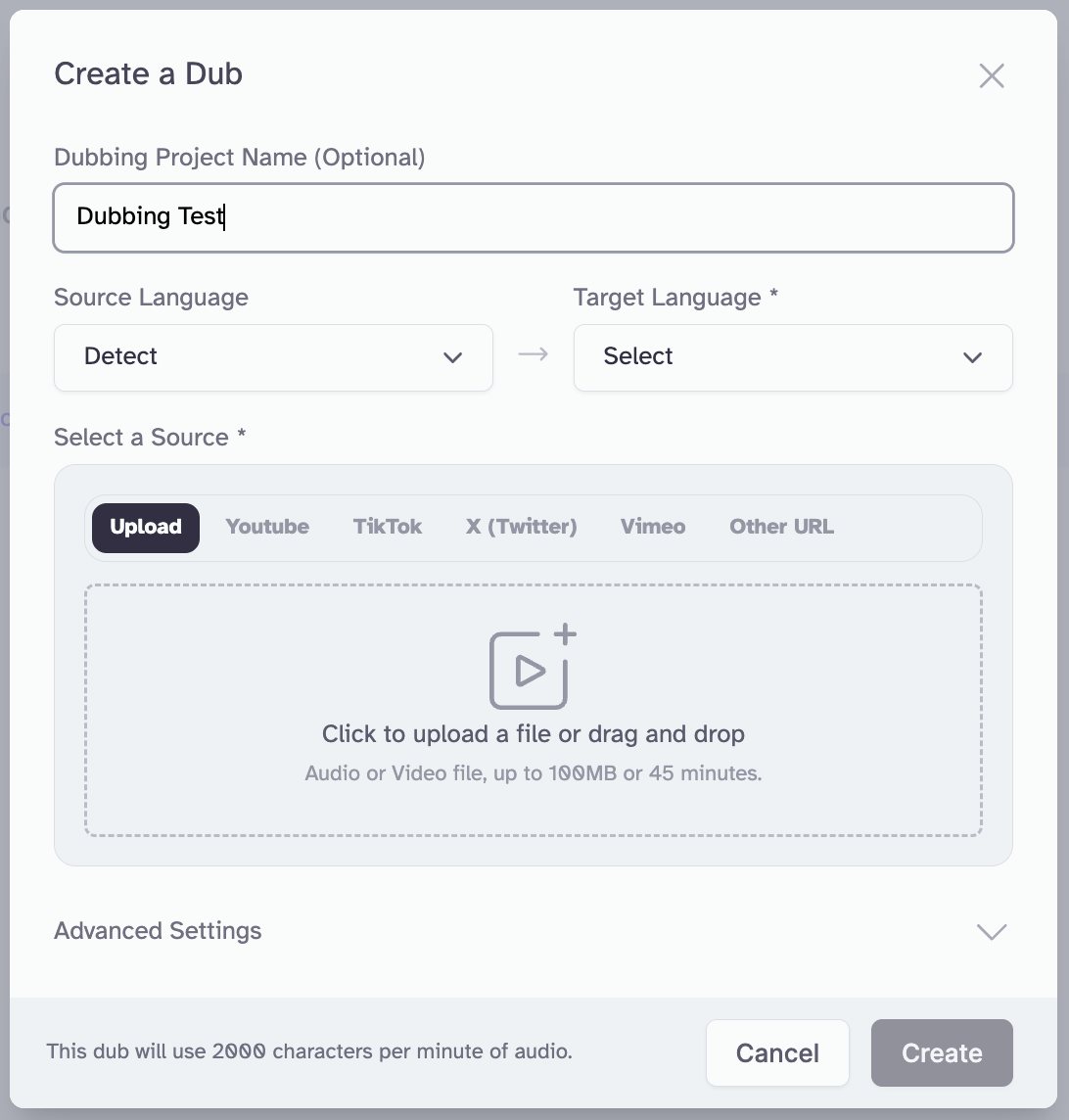Switch to the Youtube source tab
The width and height of the screenshot is (1069, 1120).
(x=267, y=527)
